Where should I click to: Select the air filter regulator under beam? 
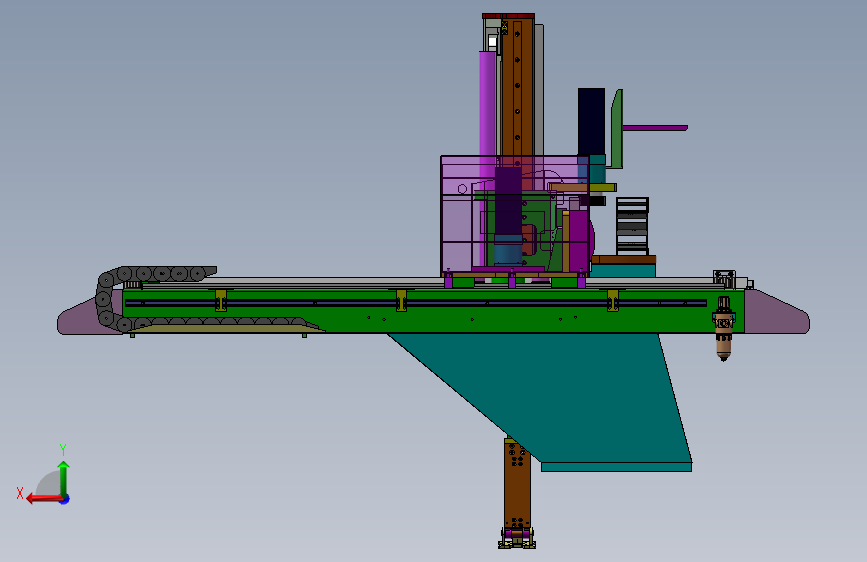point(723,329)
